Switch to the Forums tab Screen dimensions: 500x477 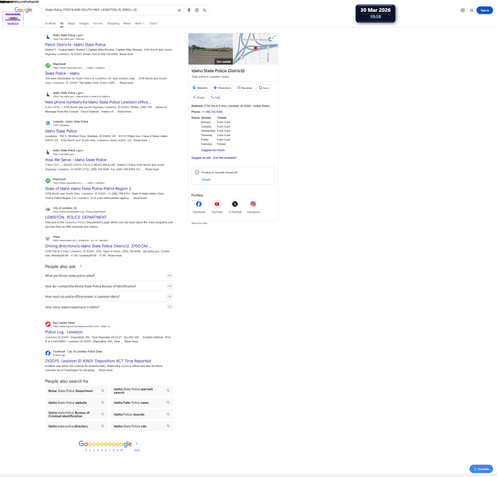click(98, 24)
